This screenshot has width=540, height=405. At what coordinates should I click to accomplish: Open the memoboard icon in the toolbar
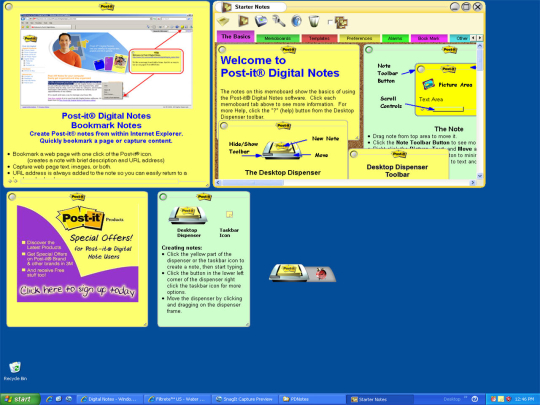click(243, 21)
